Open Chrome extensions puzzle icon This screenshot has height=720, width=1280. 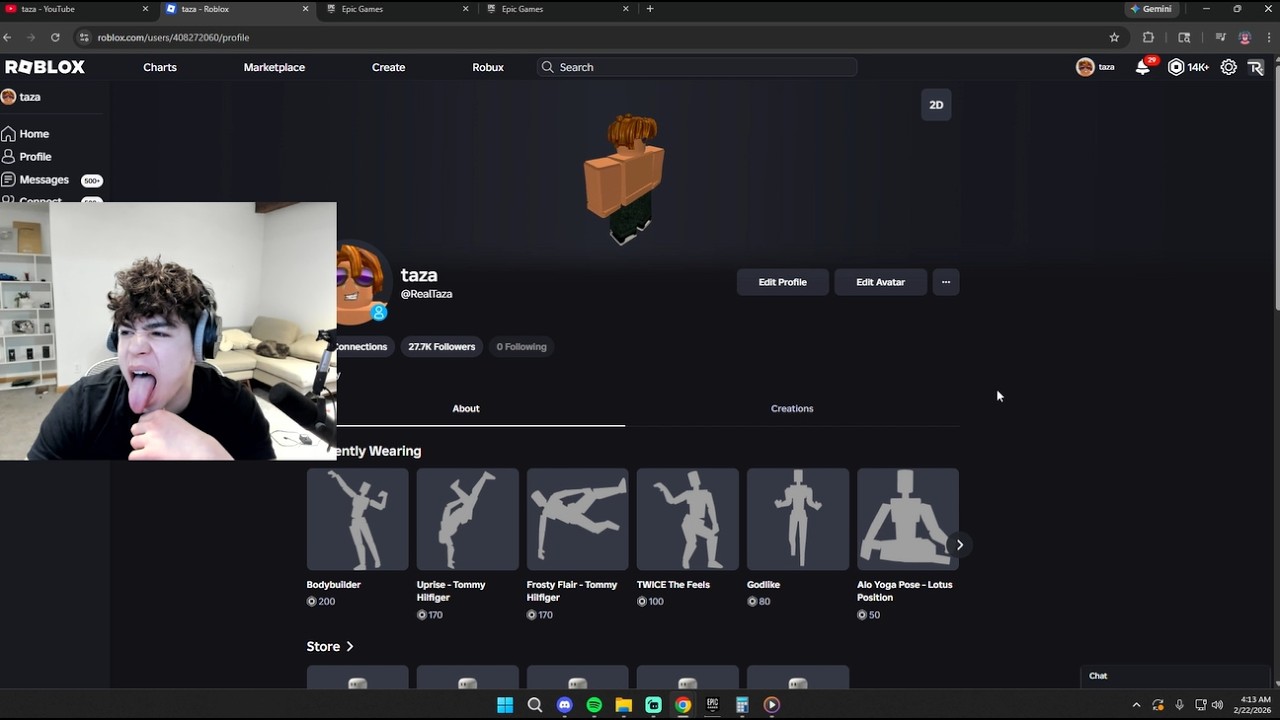click(x=1148, y=37)
